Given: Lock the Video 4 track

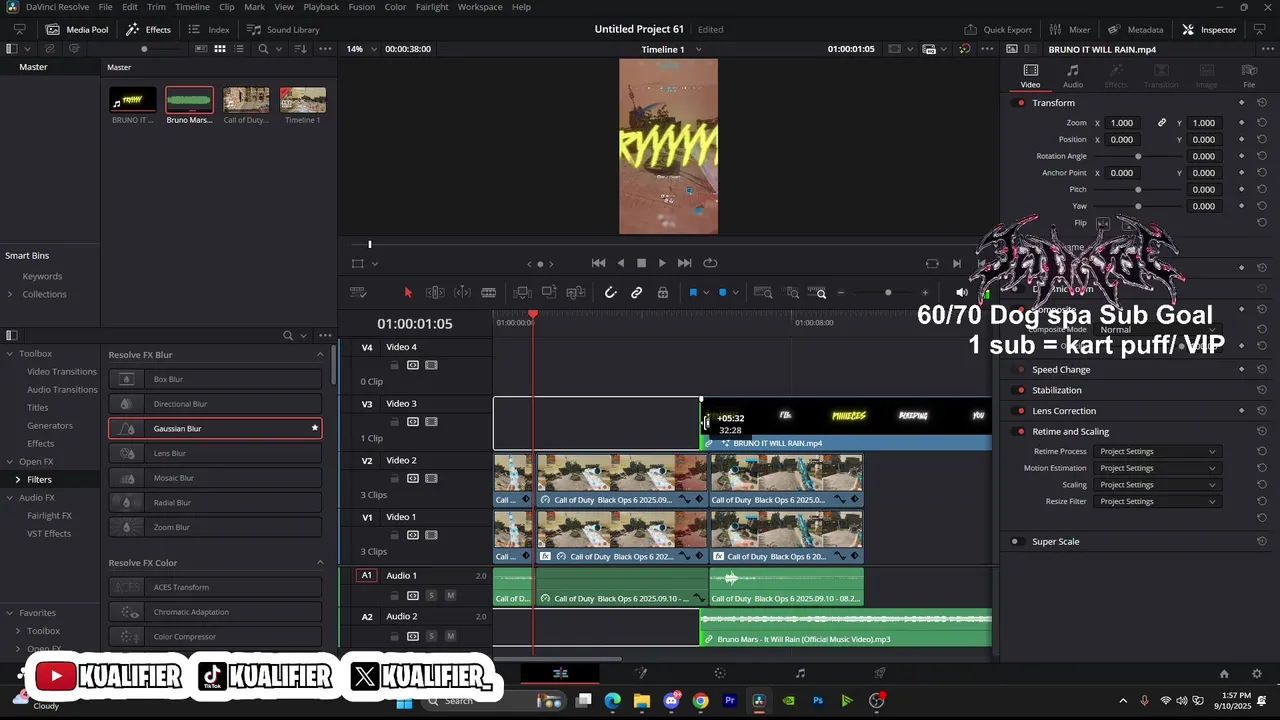Looking at the screenshot, I should 394,365.
